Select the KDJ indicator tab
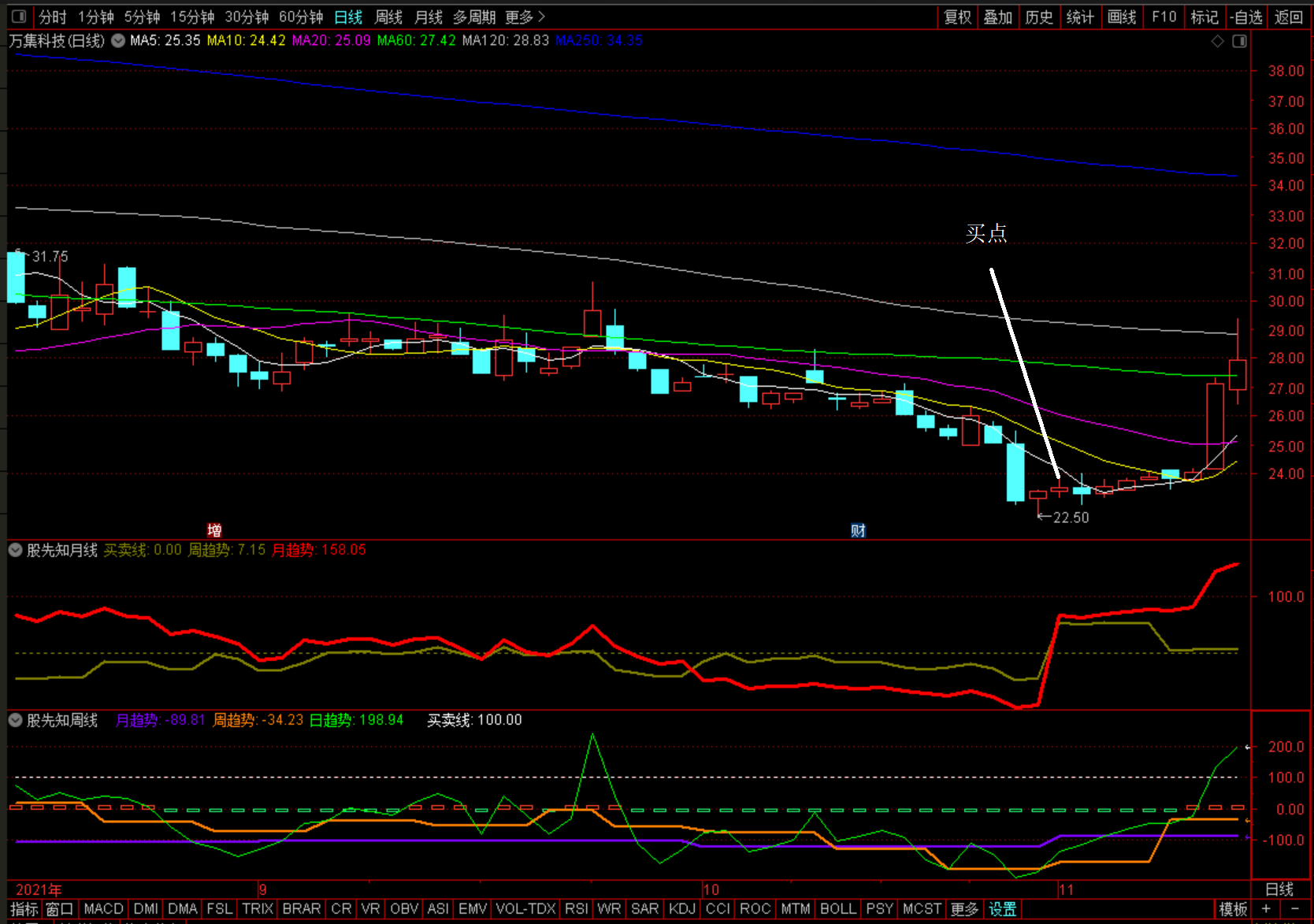Image resolution: width=1314 pixels, height=924 pixels. [682, 909]
